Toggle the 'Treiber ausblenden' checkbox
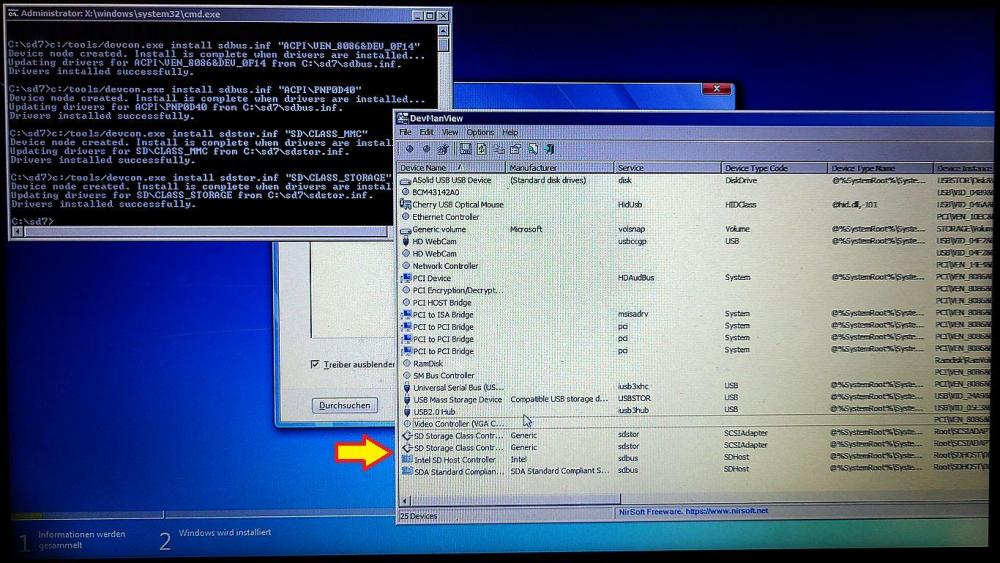 (315, 365)
